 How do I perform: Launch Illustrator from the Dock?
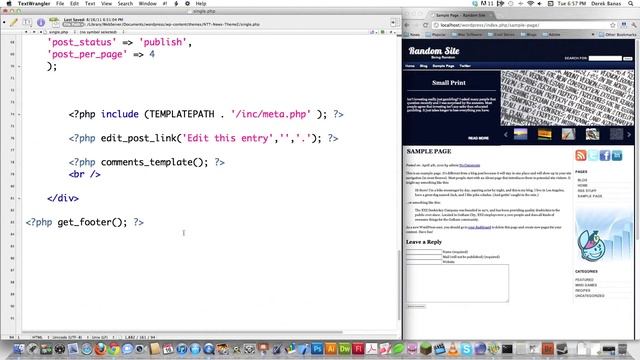[331, 349]
